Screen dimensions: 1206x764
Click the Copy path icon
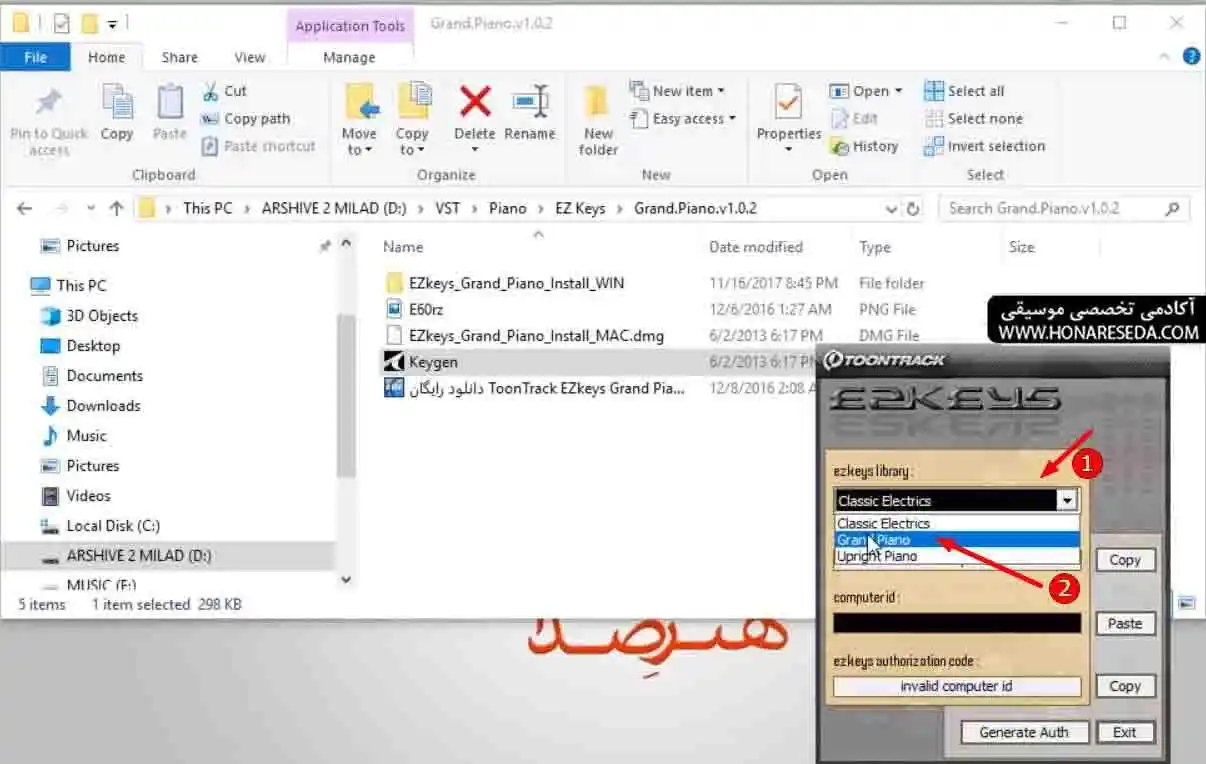[210, 119]
